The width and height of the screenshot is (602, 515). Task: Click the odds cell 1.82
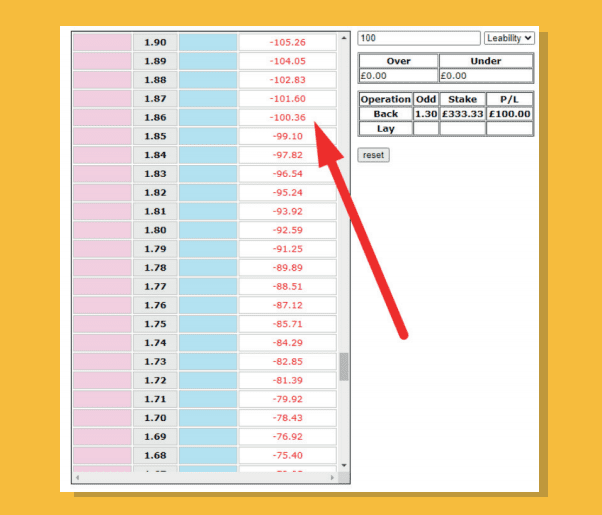coord(155,192)
